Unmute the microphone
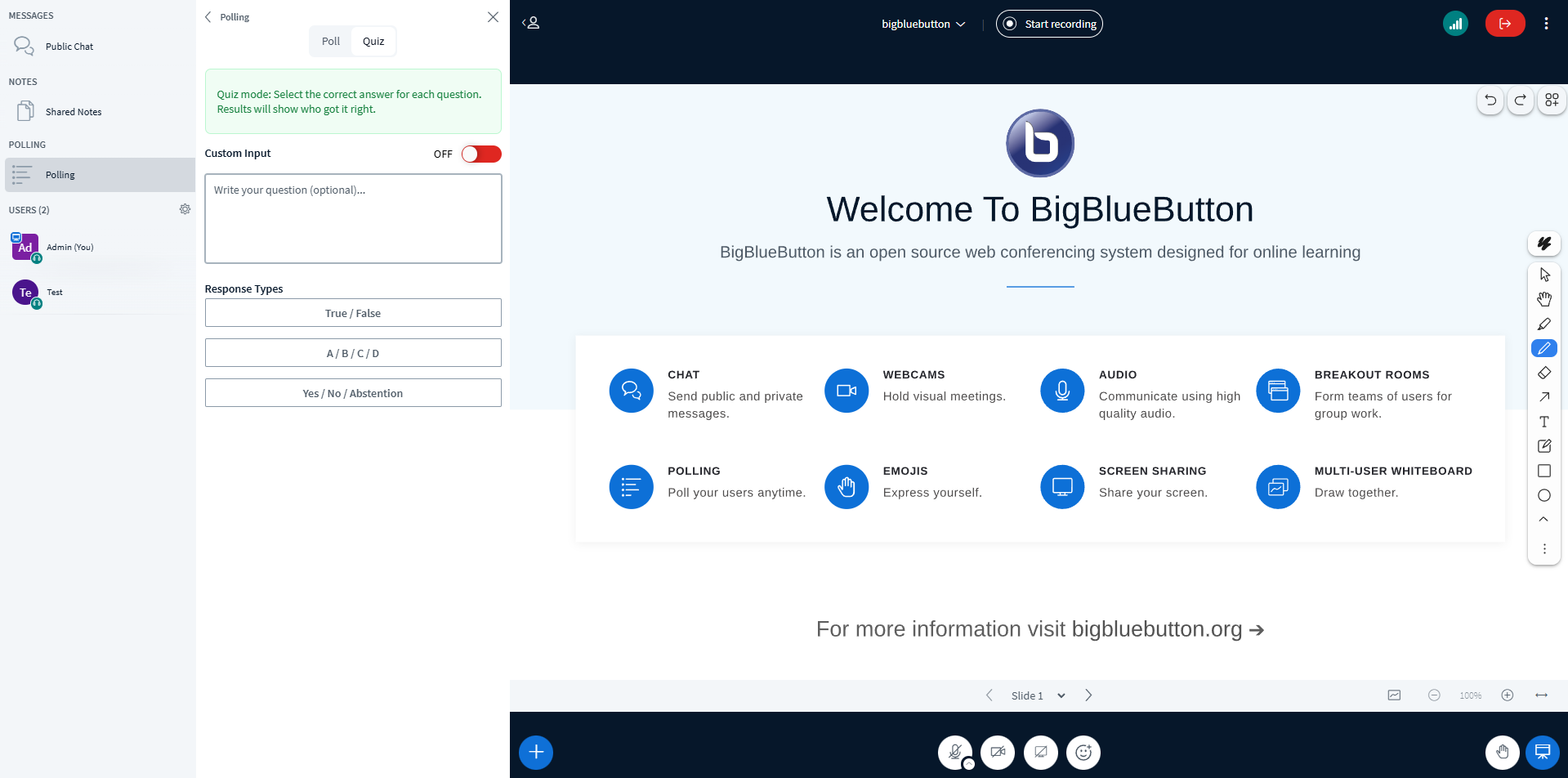The width and height of the screenshot is (1568, 778). (954, 752)
